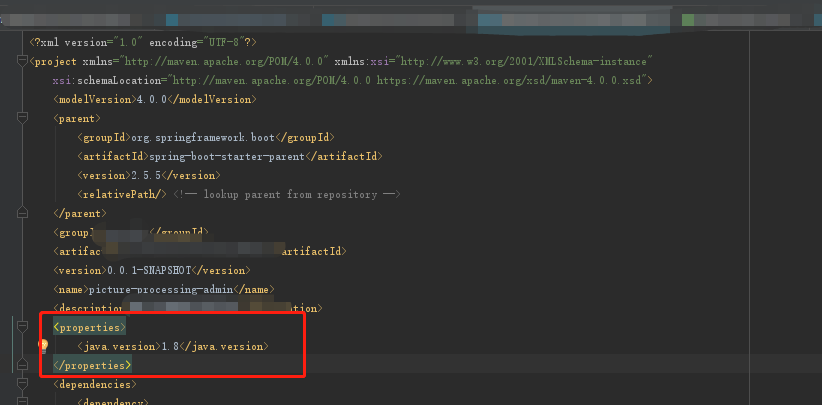Click the modelVersion 4.0.0 line
This screenshot has width=822, height=405.
point(155,99)
